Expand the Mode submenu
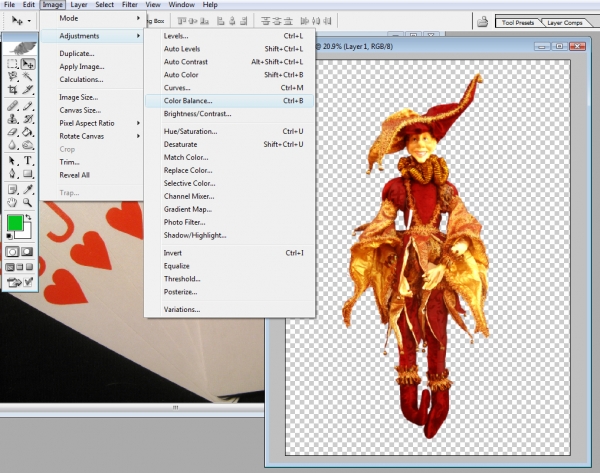 click(x=92, y=18)
